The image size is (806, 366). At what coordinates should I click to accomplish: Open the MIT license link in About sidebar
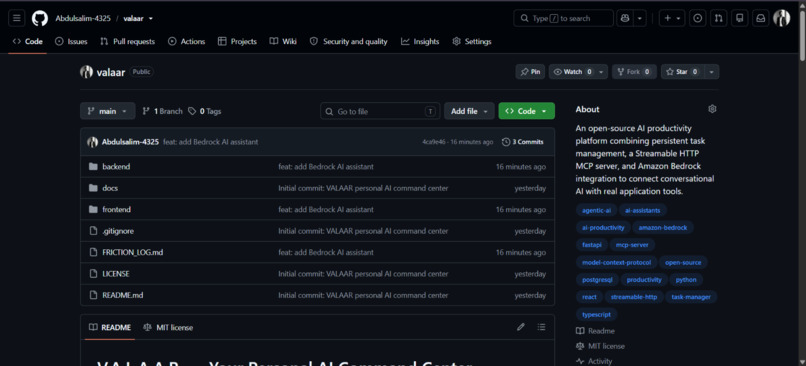[x=599, y=346]
